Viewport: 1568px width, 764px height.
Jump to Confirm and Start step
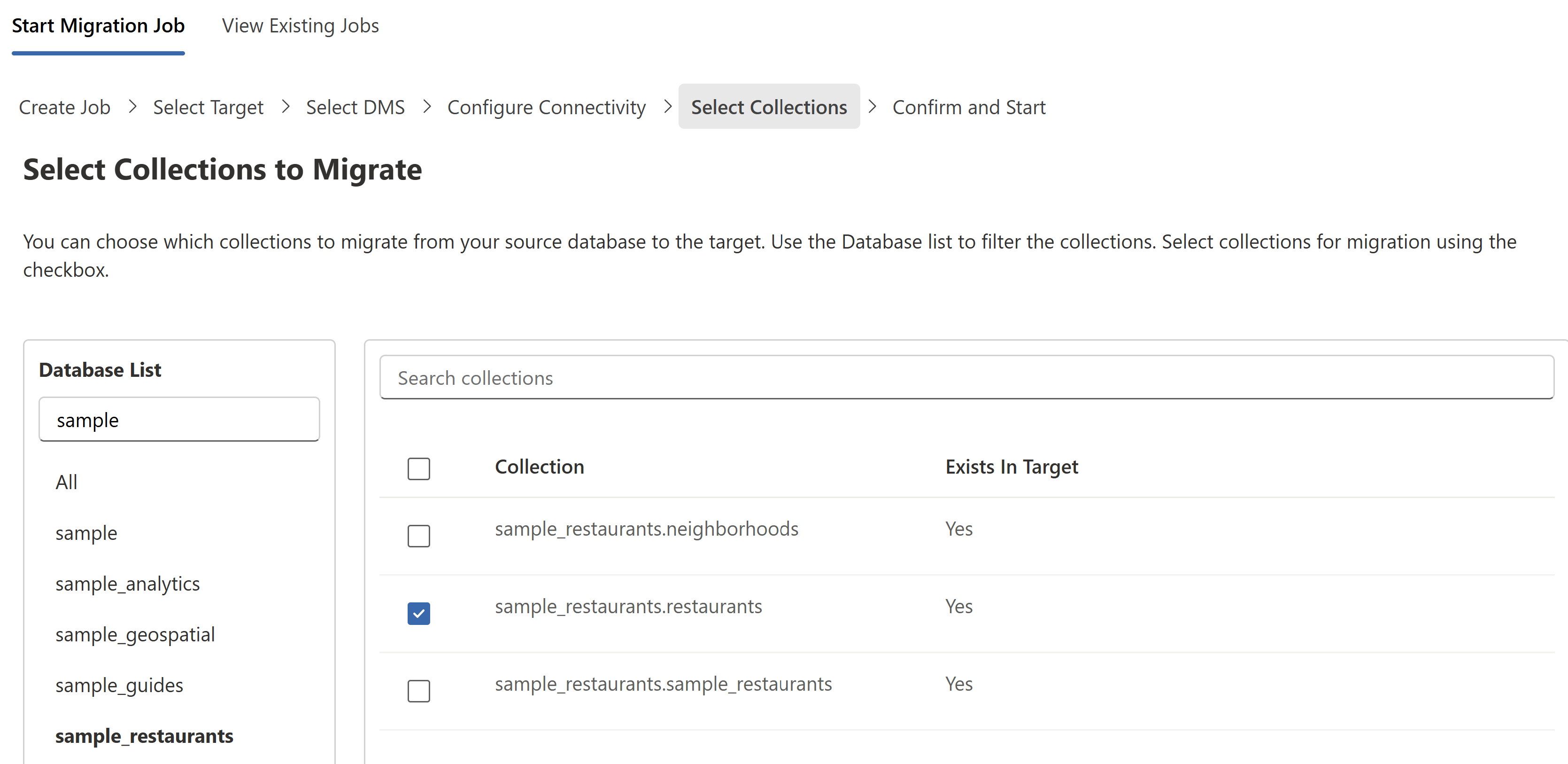tap(968, 107)
